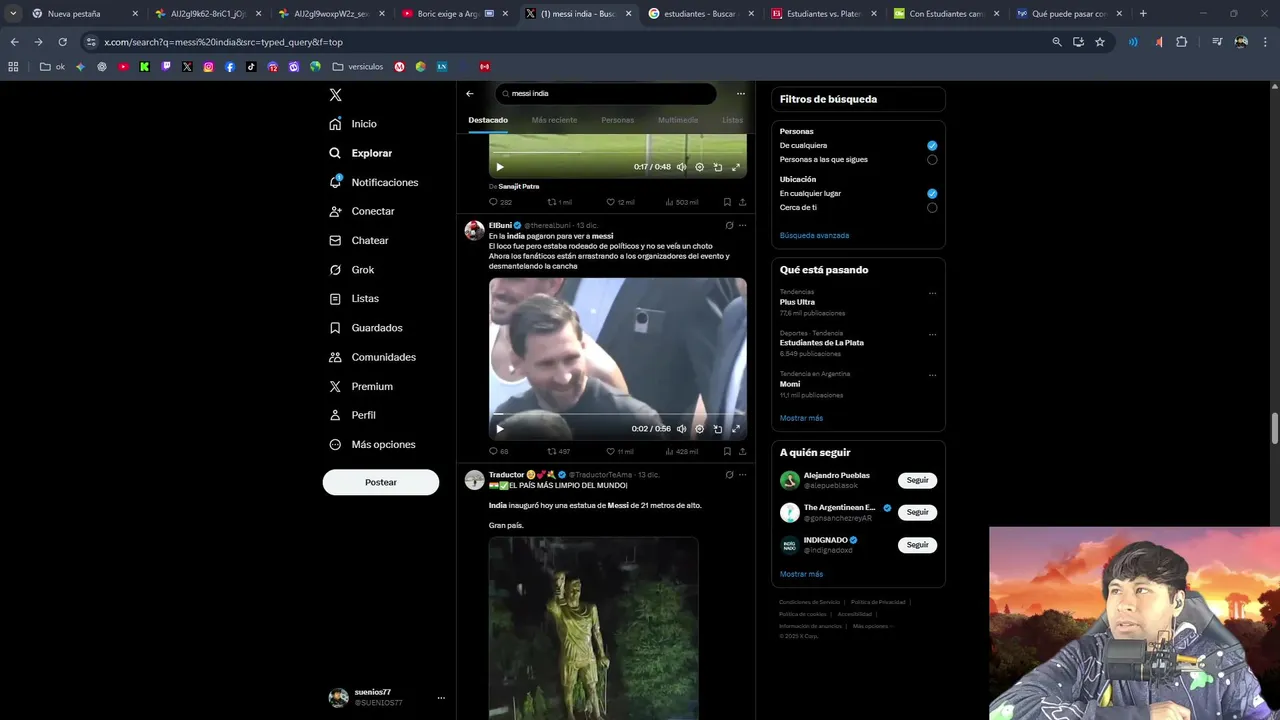Open Plus Ultra trend options
1280x720 pixels.
pyautogui.click(x=932, y=294)
